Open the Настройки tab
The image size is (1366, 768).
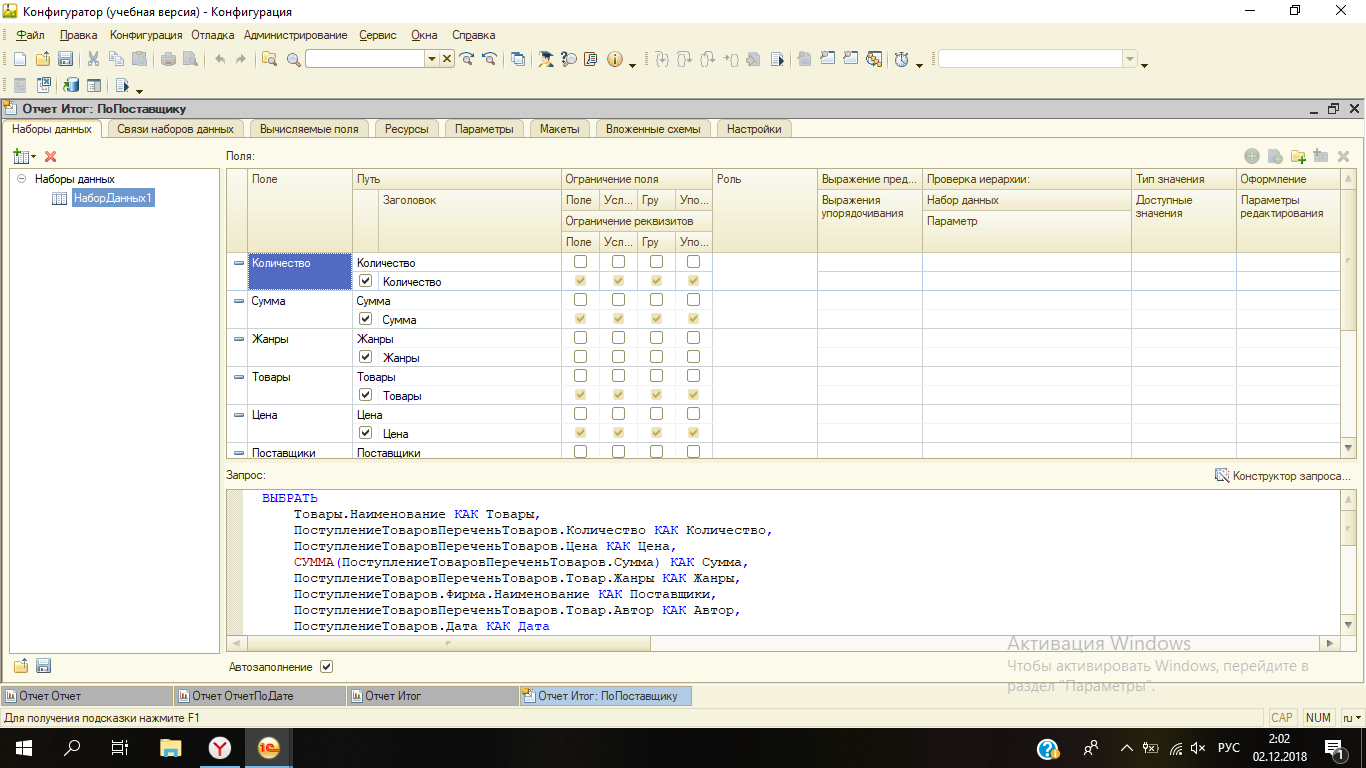(755, 129)
